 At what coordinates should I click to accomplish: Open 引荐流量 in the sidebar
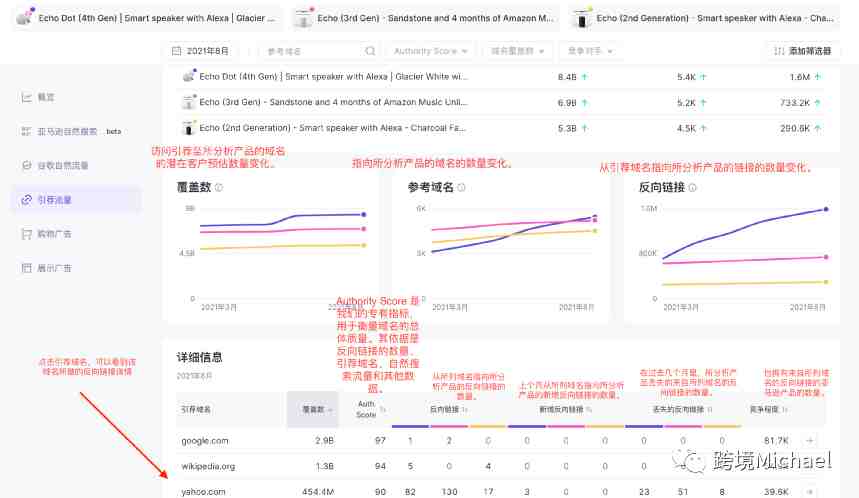[54, 200]
